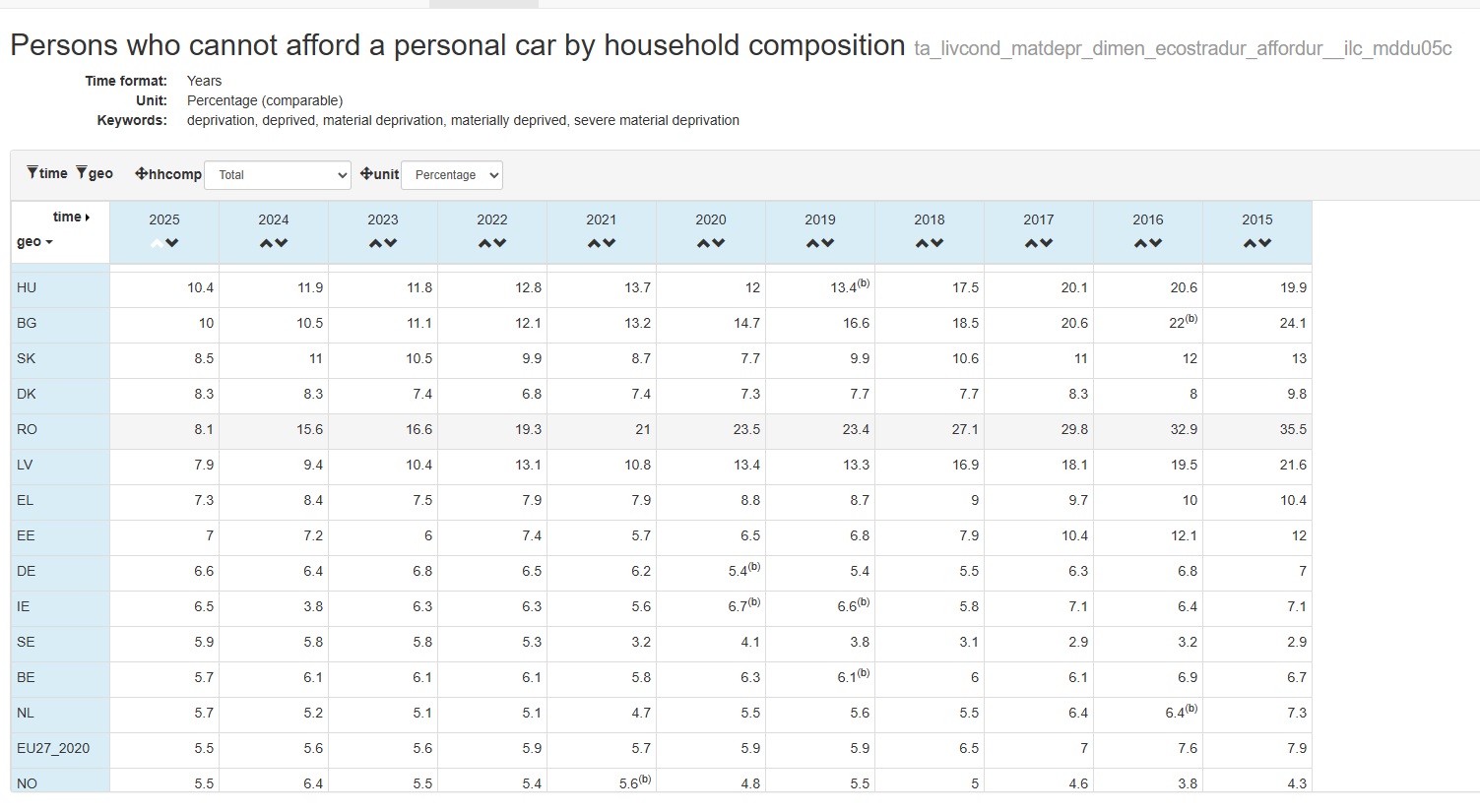Click the 2019 column header
Screen dimensions: 1480x812
819,219
